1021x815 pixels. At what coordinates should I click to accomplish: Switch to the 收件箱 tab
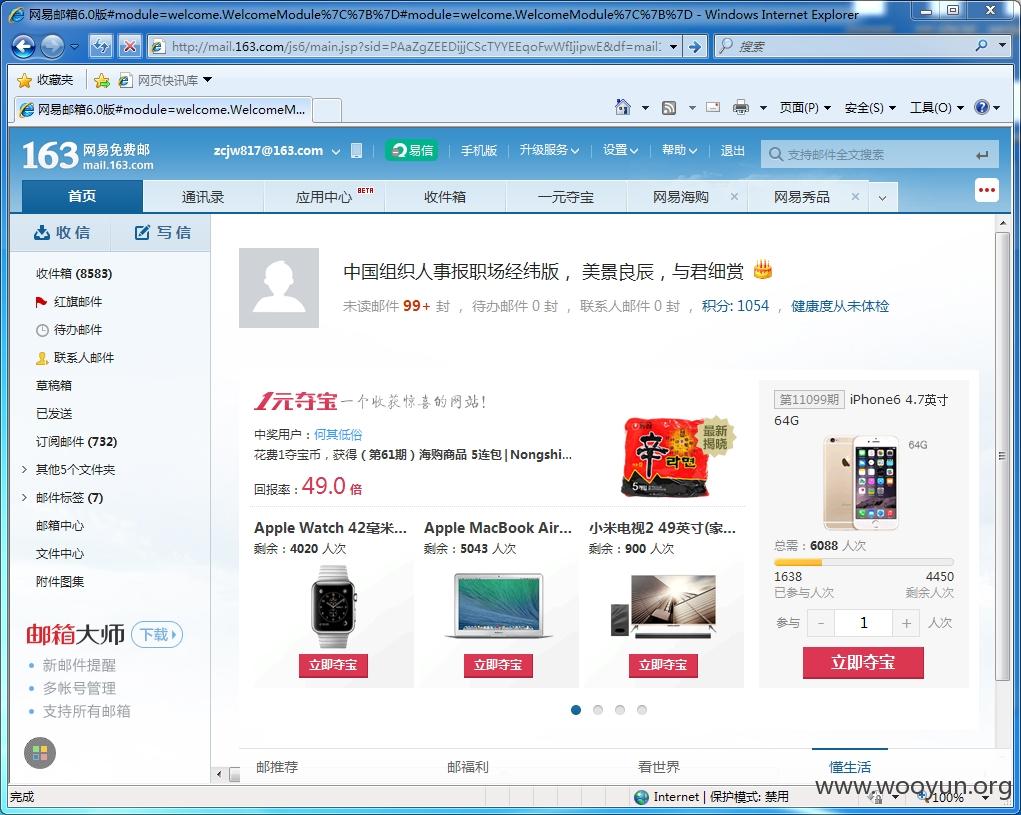(445, 197)
